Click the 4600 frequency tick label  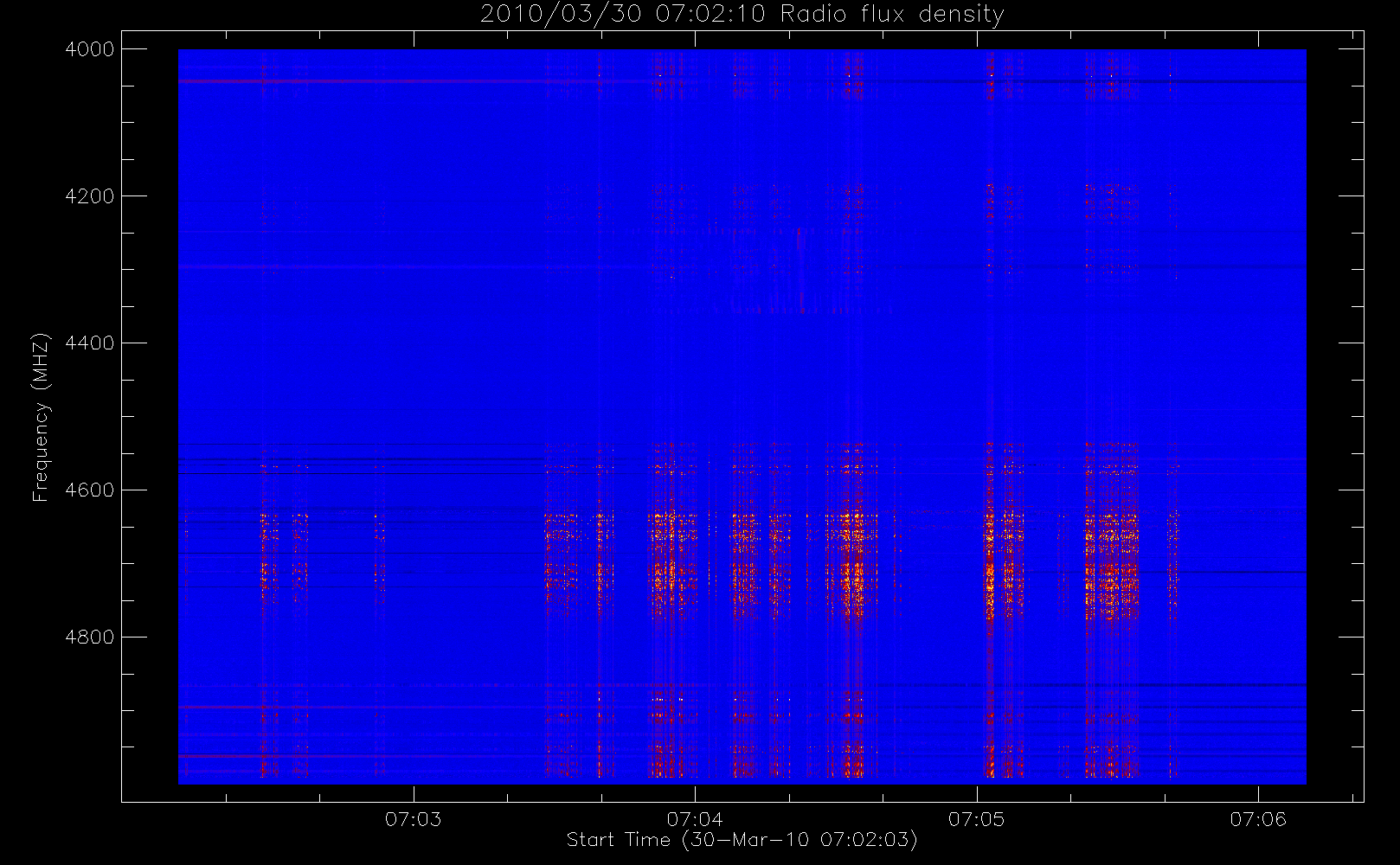(x=90, y=490)
